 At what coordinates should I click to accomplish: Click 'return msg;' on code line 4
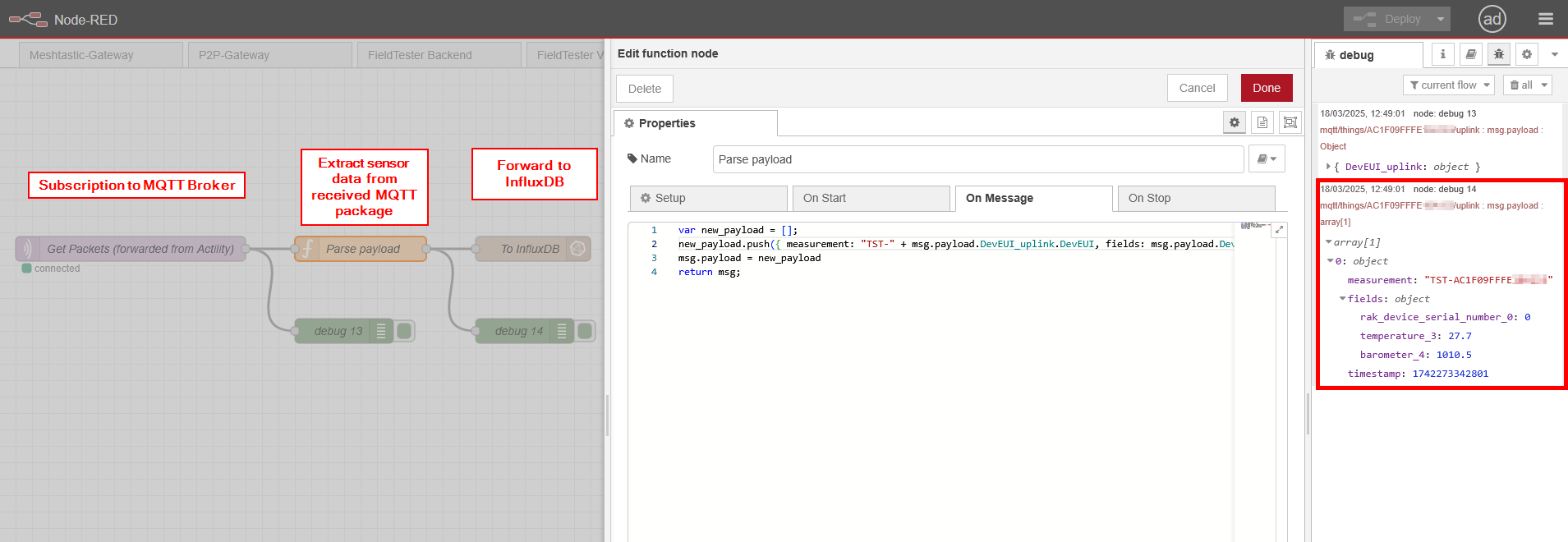click(x=709, y=272)
